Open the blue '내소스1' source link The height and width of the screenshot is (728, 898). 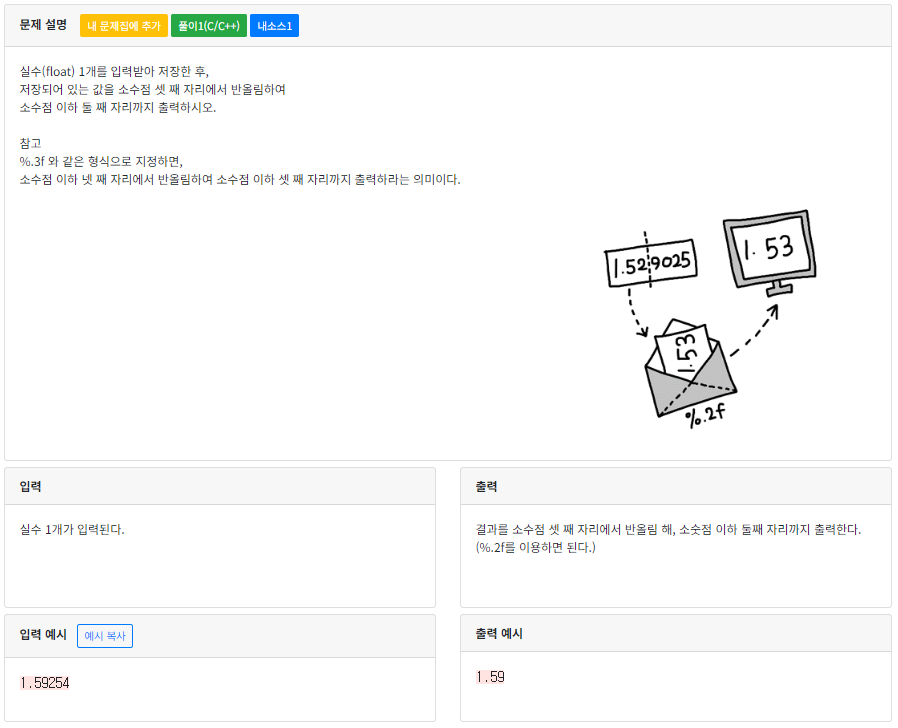tap(275, 26)
